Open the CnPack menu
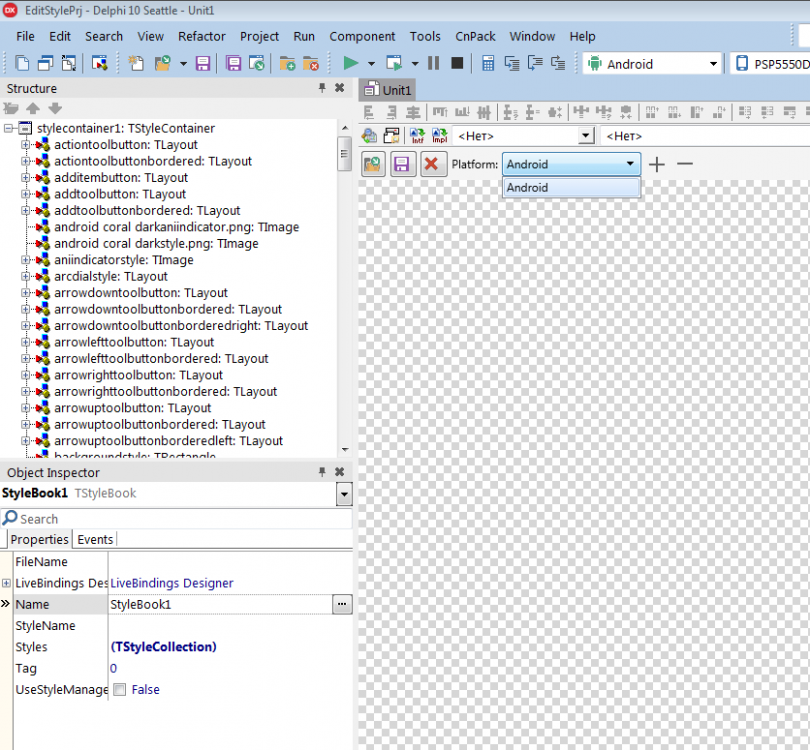The width and height of the screenshot is (810, 750). tap(475, 36)
